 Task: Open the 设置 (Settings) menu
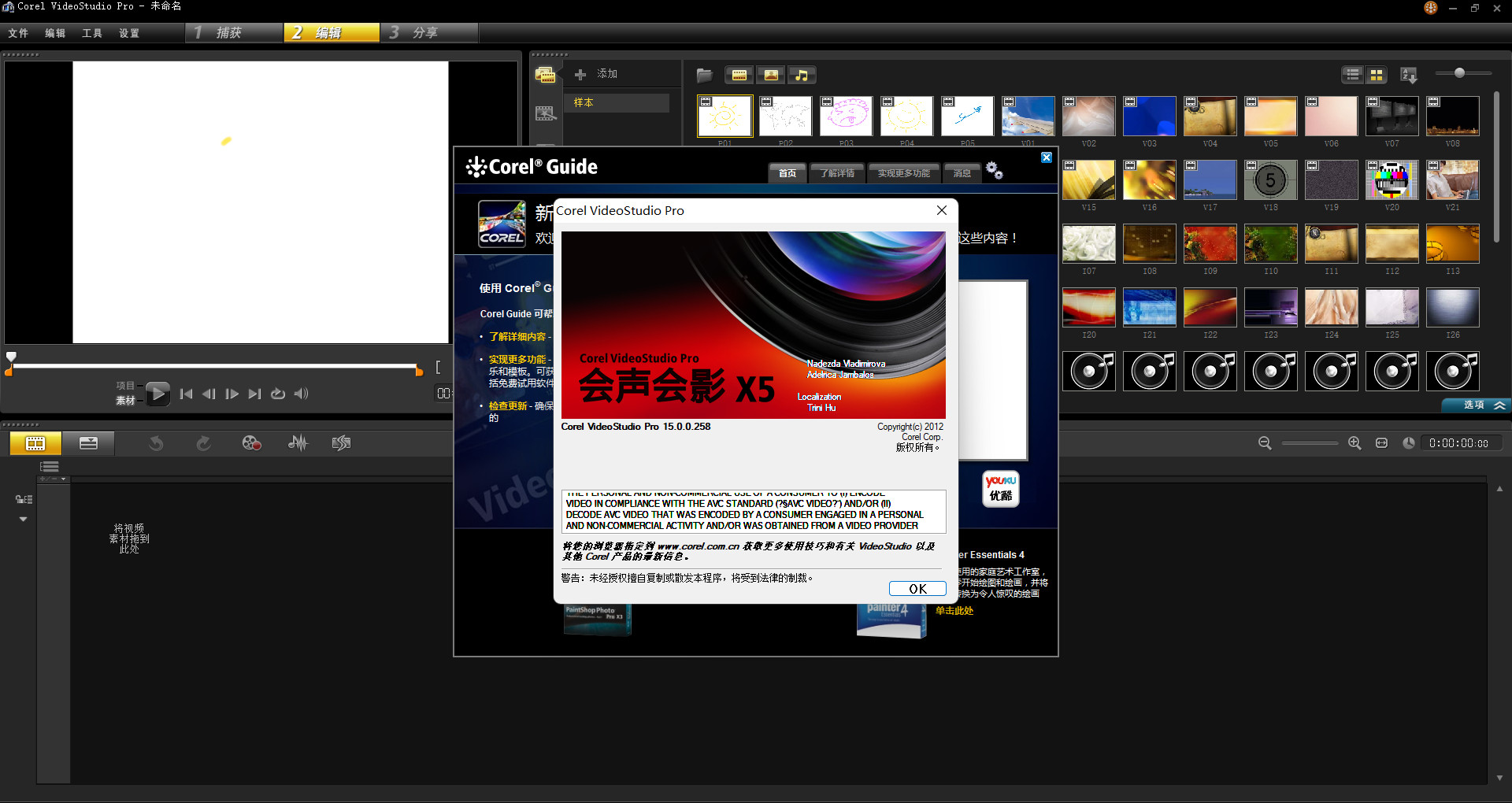129,33
